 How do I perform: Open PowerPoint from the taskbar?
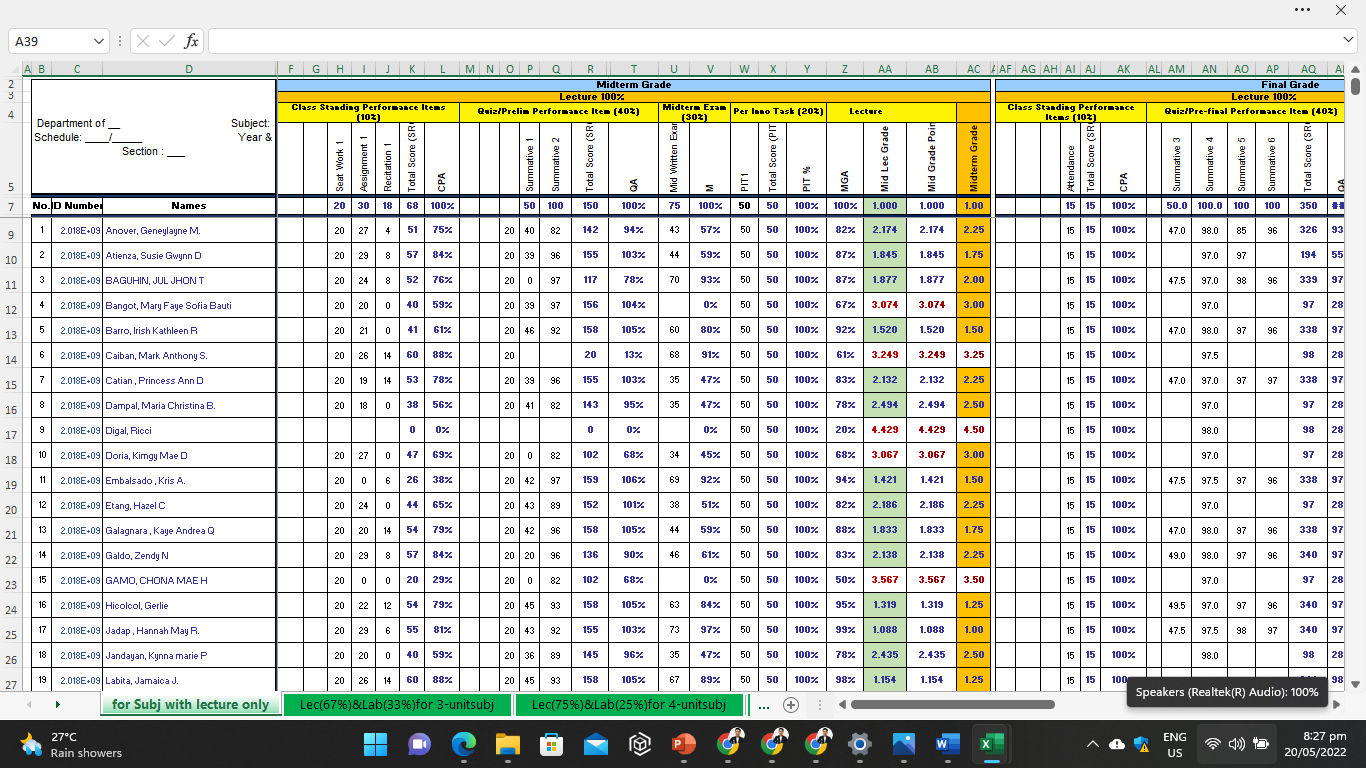point(684,744)
